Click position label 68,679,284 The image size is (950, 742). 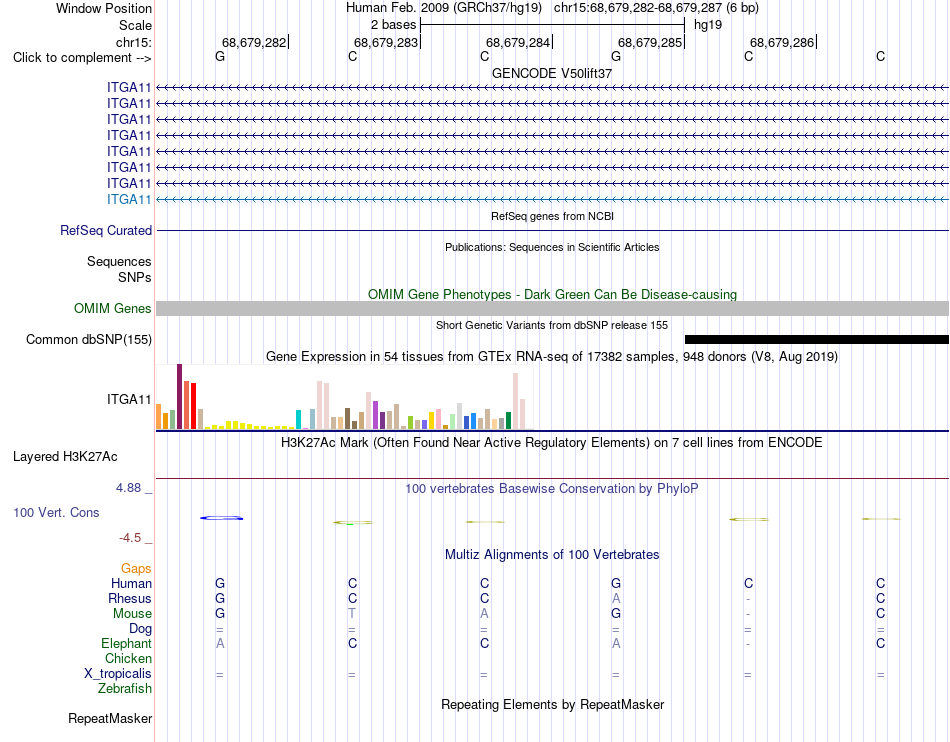(518, 42)
